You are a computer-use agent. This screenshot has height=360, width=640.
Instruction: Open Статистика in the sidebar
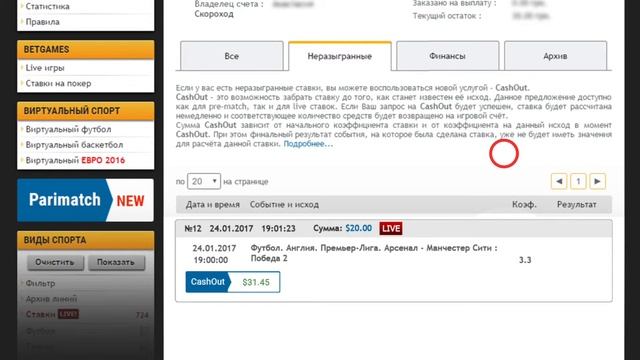[x=47, y=6]
